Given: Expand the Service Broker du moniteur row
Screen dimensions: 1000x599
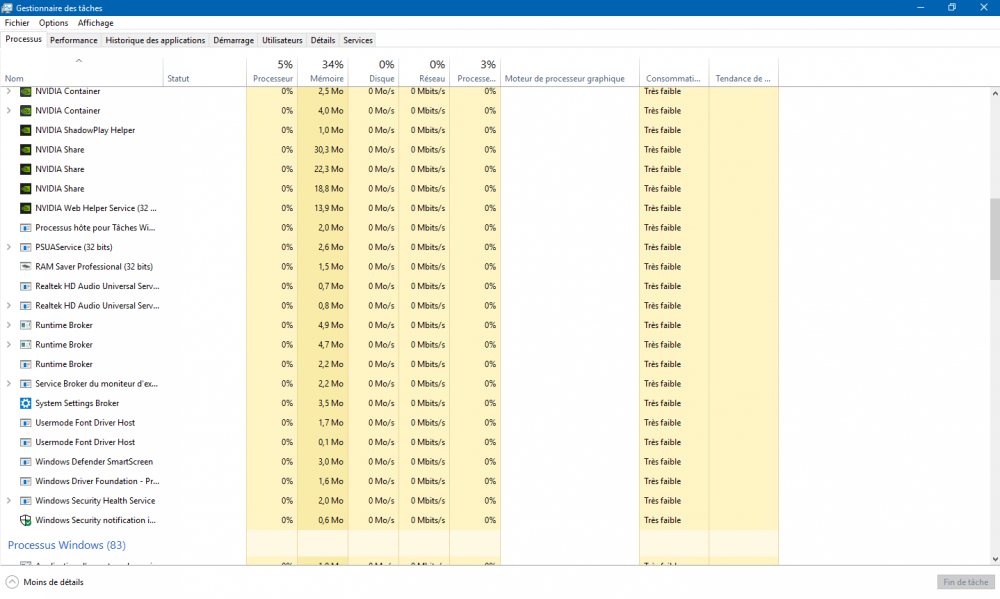Looking at the screenshot, I should coord(9,384).
